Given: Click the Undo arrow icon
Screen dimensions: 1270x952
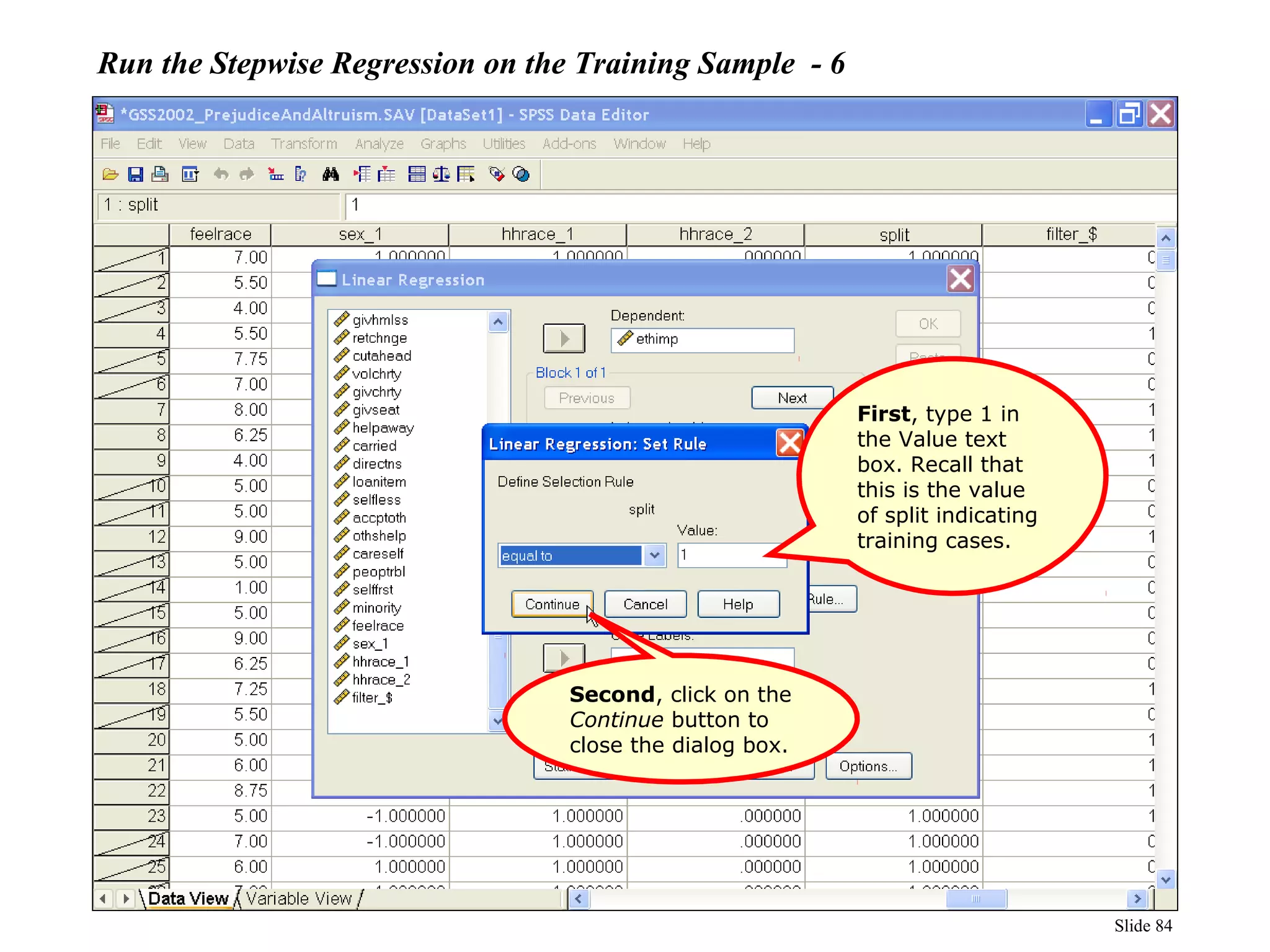Looking at the screenshot, I should pos(221,174).
